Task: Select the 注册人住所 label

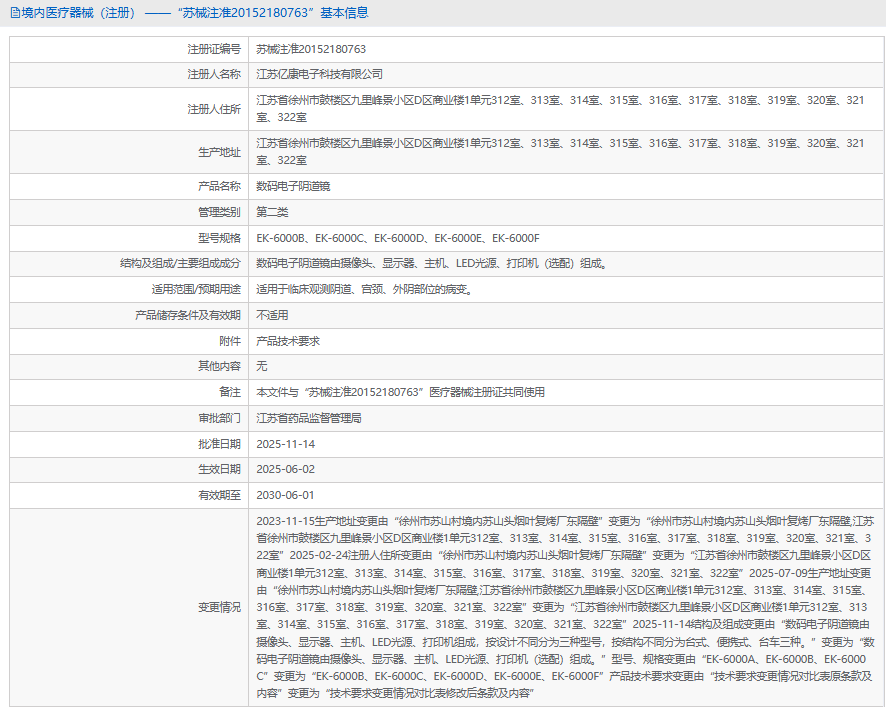Action: click(214, 109)
